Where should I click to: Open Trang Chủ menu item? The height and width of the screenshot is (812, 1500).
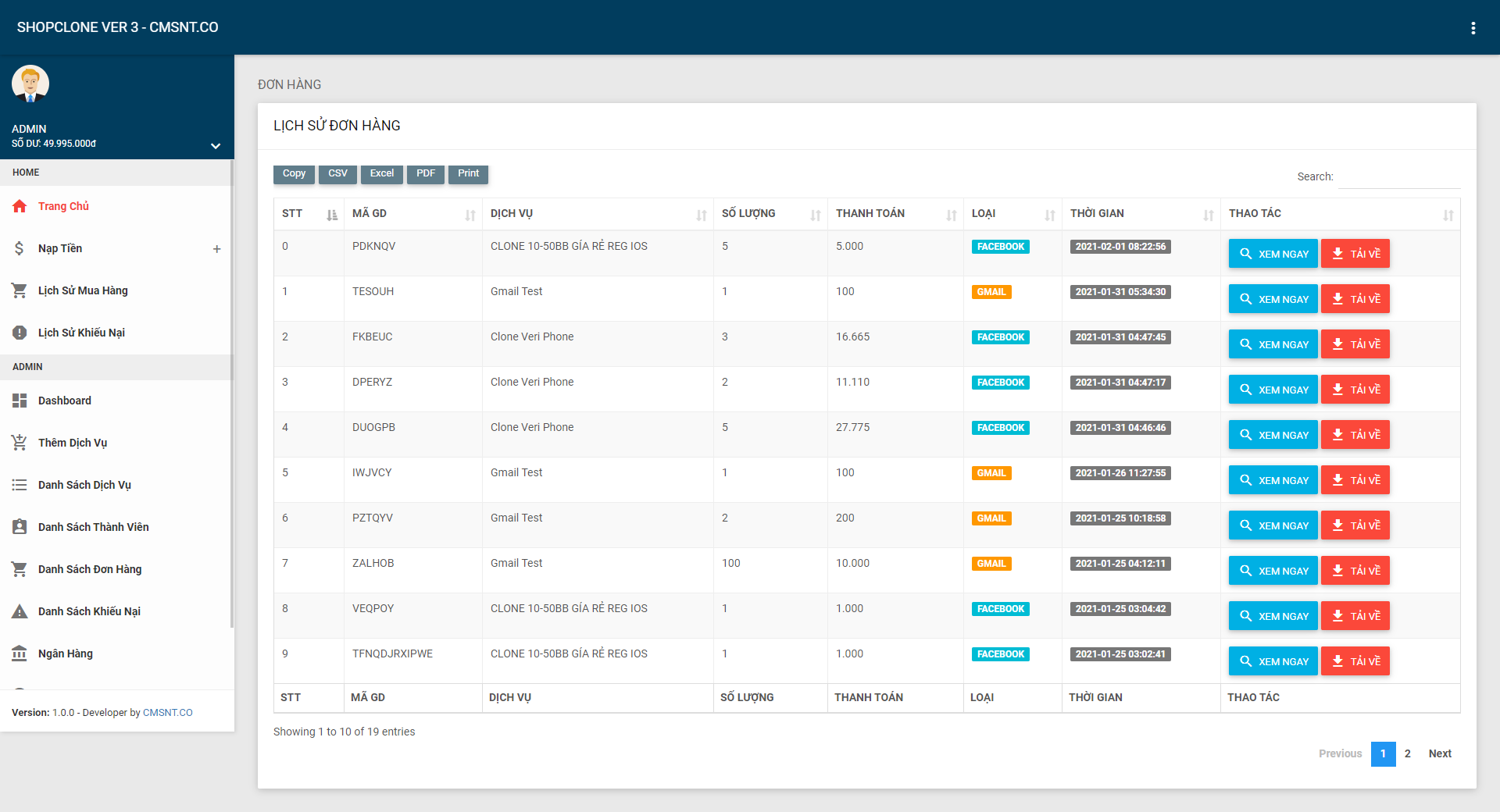point(117,206)
